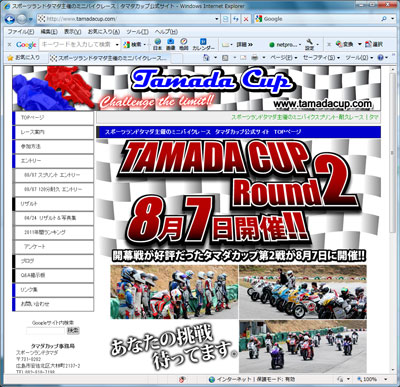Click the TOPページ sidebar link

(x=53, y=118)
